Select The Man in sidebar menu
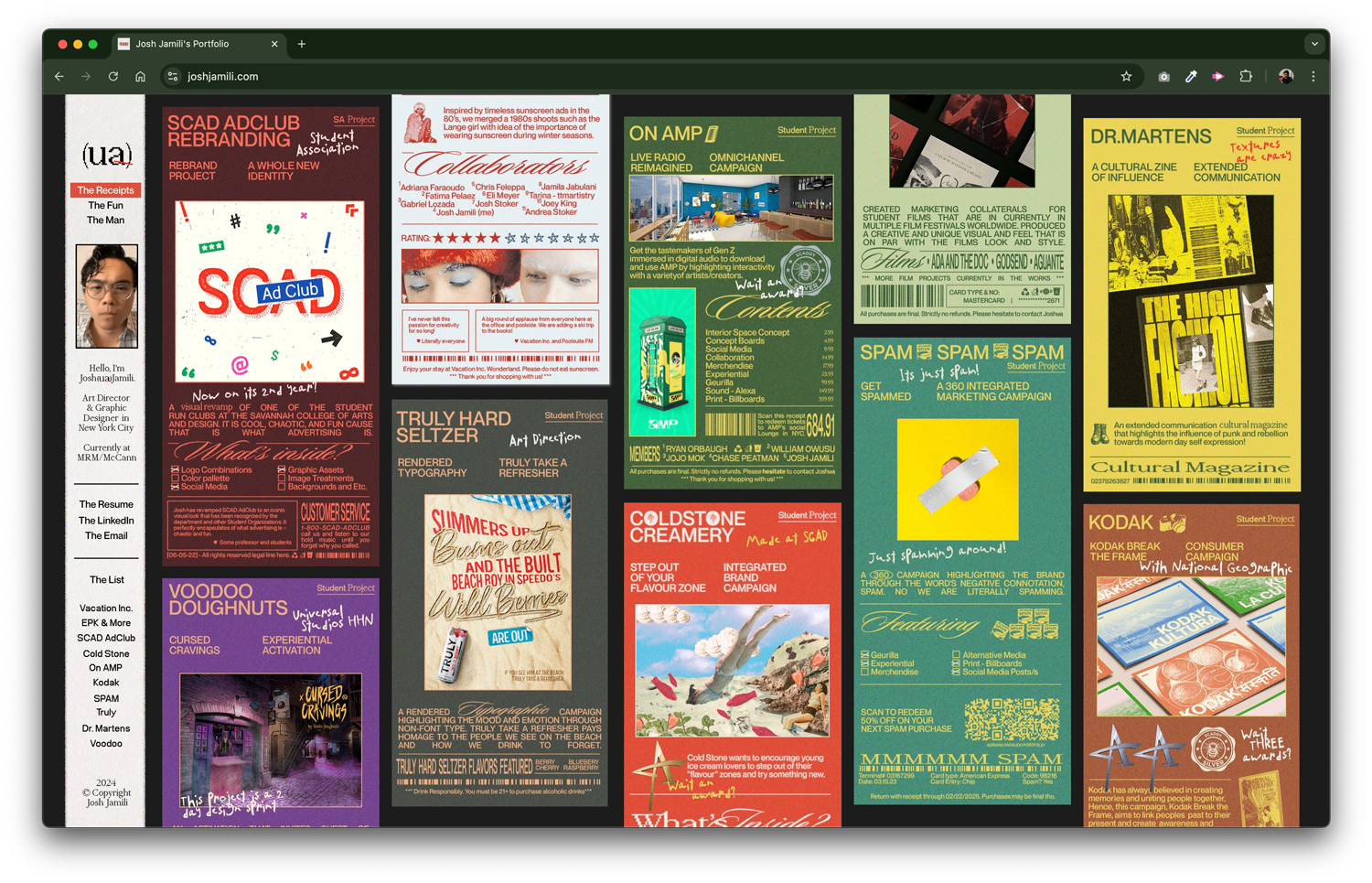 click(105, 221)
